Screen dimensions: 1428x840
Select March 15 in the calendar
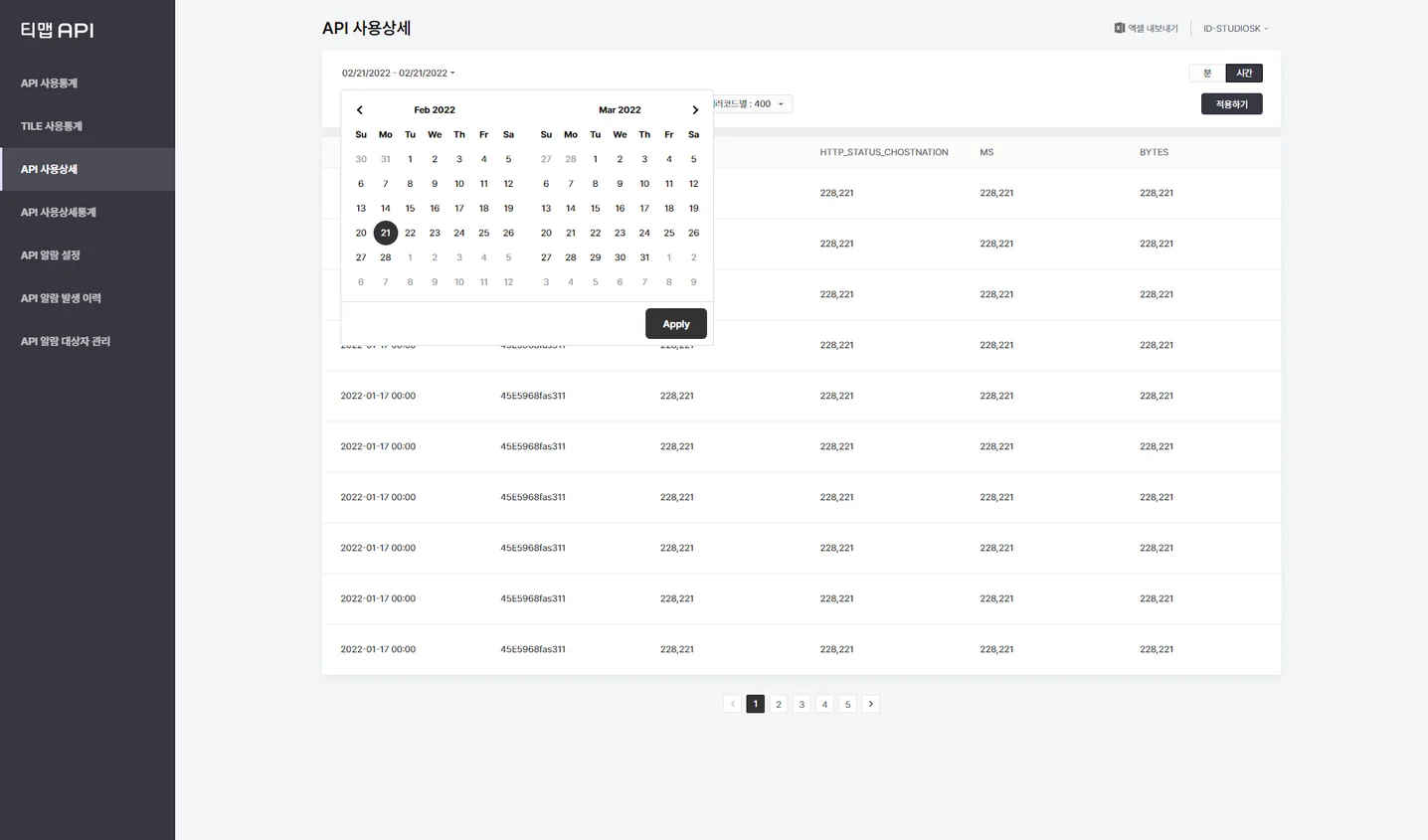pos(595,208)
